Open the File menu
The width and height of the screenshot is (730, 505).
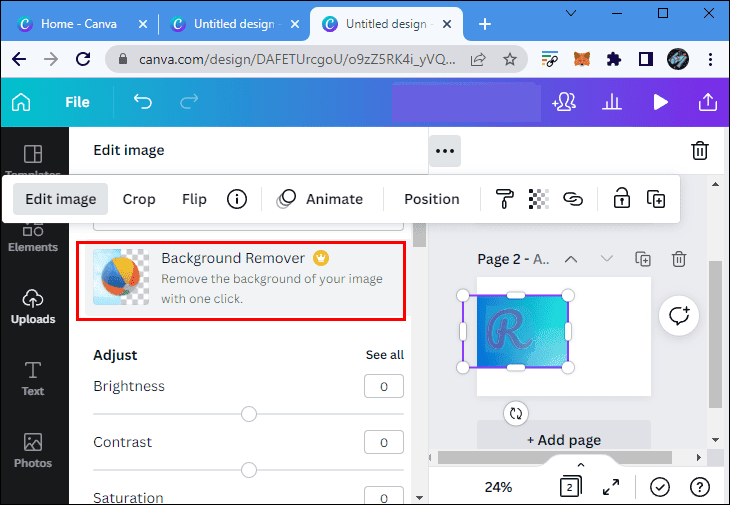point(77,102)
